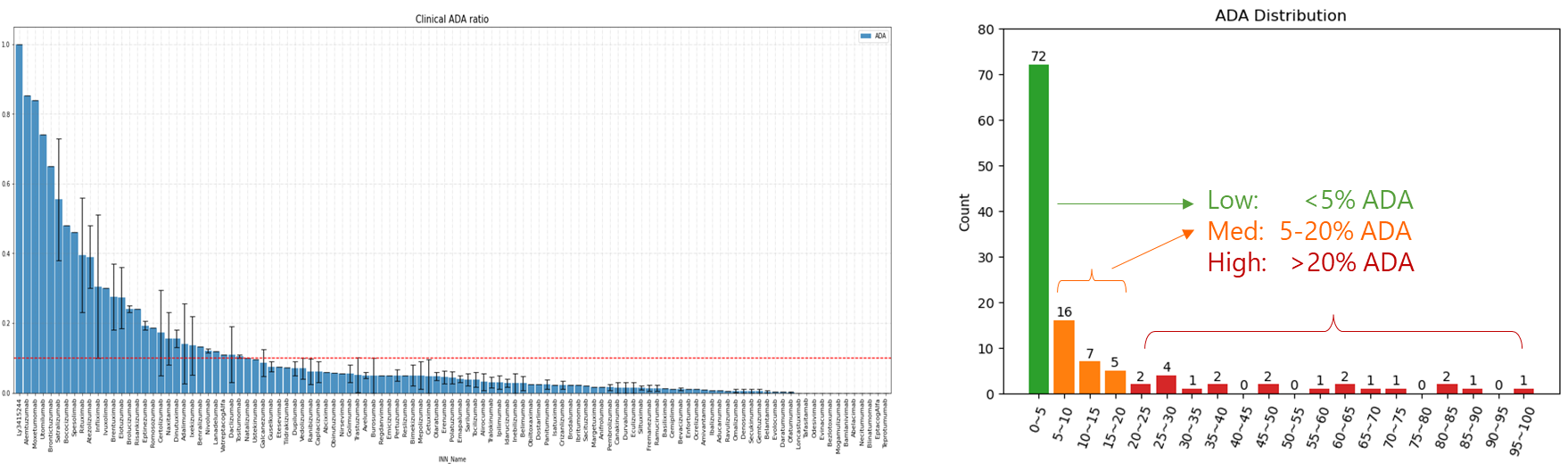Screen dimensions: 1568x472
Task: Select the orange 5~10 histogram bar
Action: point(1064,358)
